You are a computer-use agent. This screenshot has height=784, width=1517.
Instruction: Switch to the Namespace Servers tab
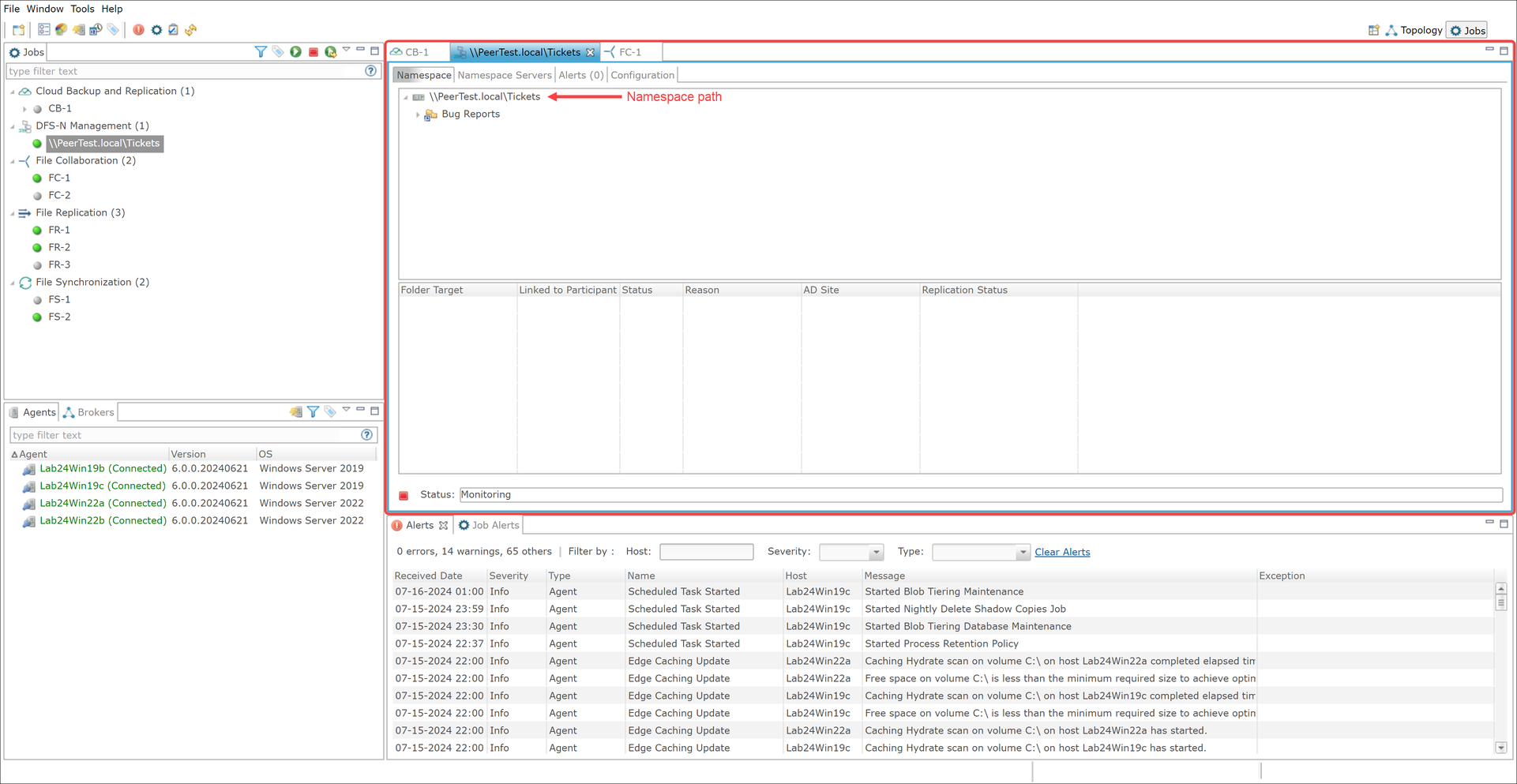point(505,75)
